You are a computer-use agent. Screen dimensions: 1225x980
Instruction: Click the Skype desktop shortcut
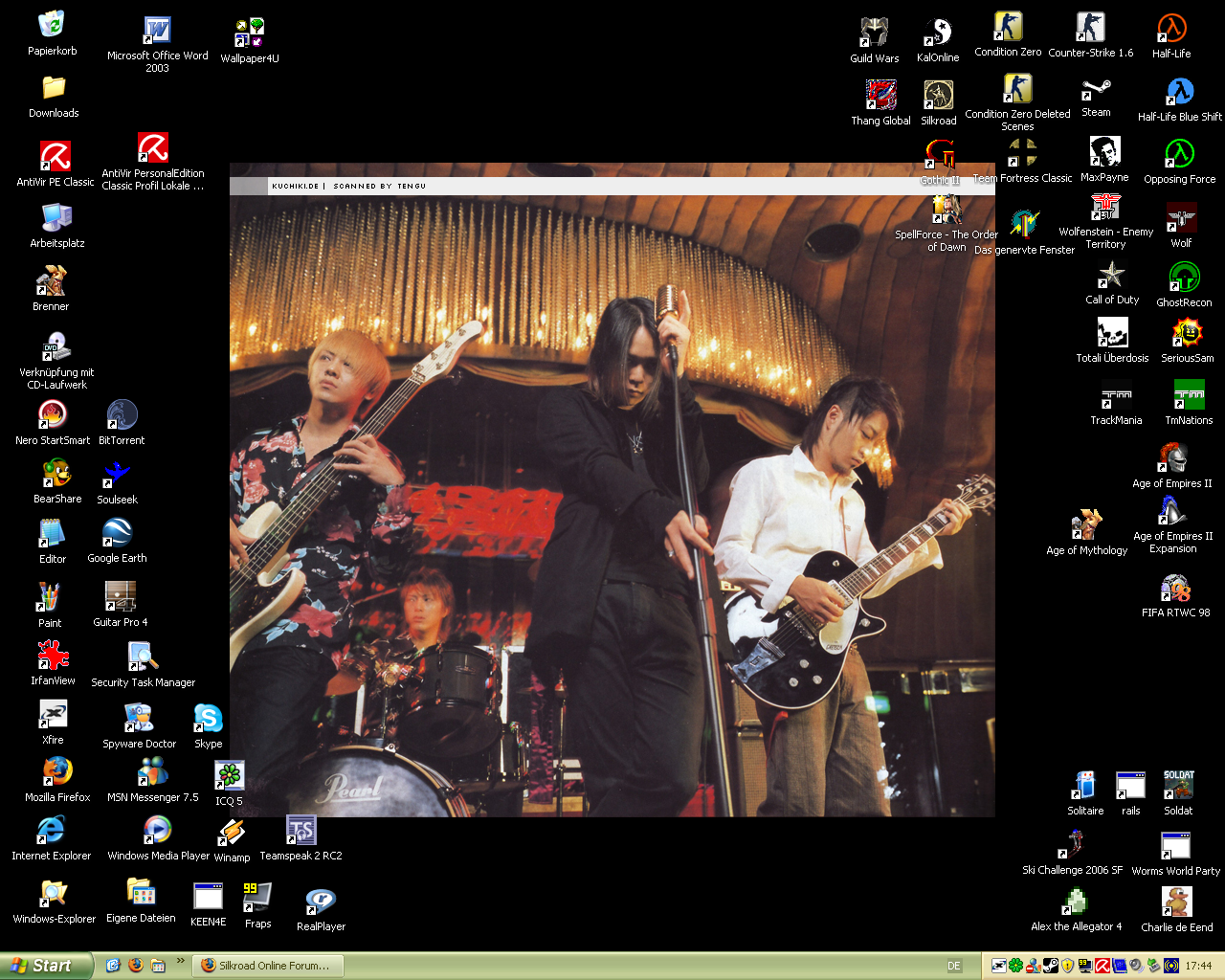coord(208,719)
